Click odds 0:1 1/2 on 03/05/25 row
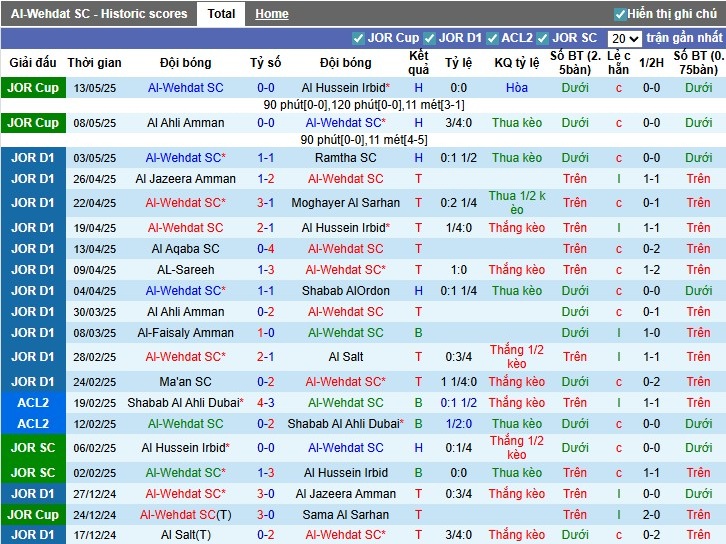Screen dimensions: 726x544 click(x=458, y=158)
